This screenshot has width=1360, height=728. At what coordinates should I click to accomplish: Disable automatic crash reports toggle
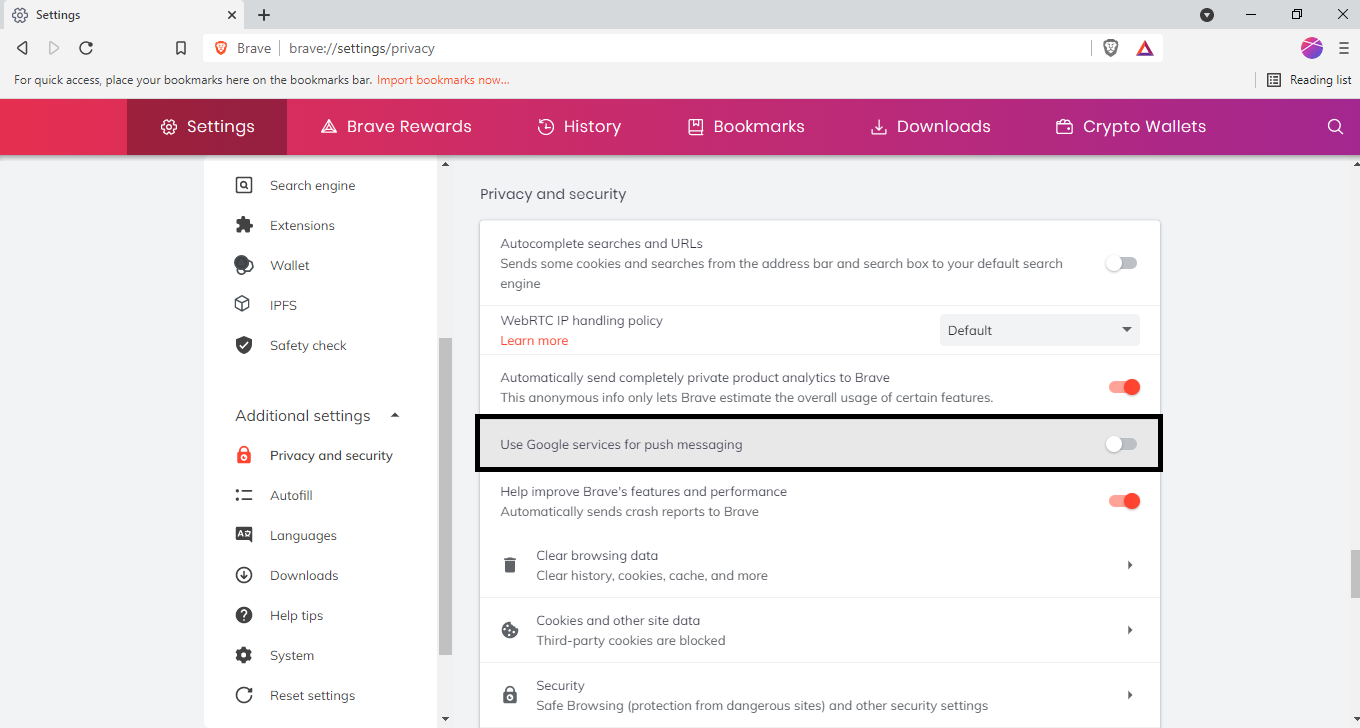1124,501
